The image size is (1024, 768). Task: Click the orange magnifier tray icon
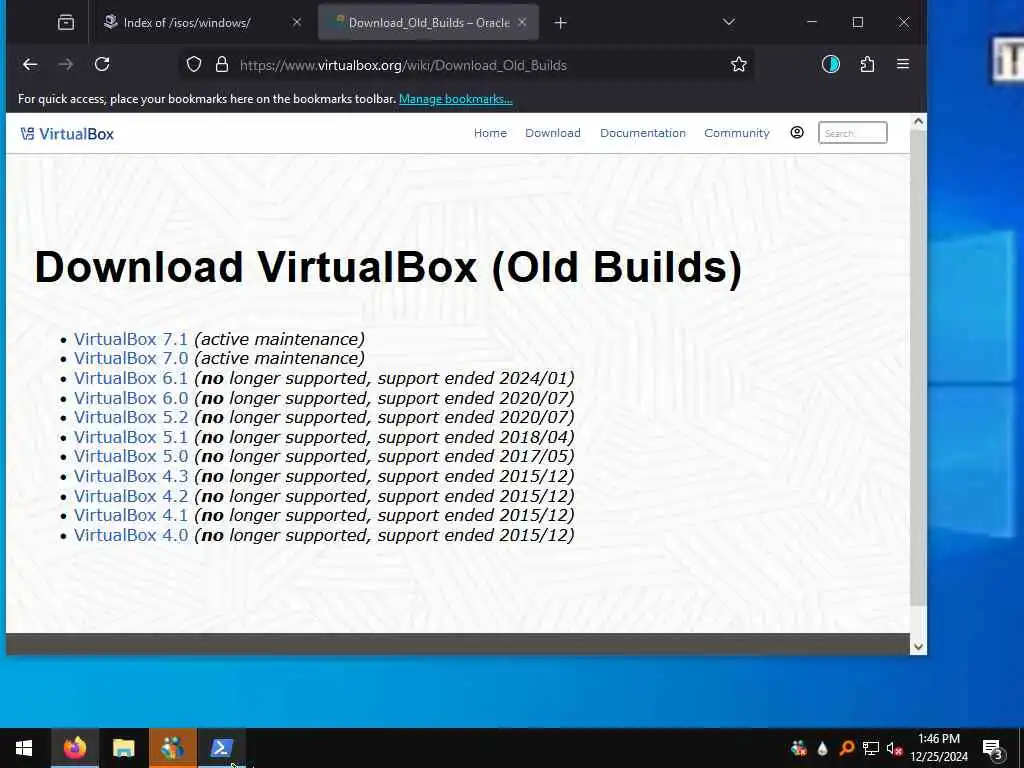point(847,748)
